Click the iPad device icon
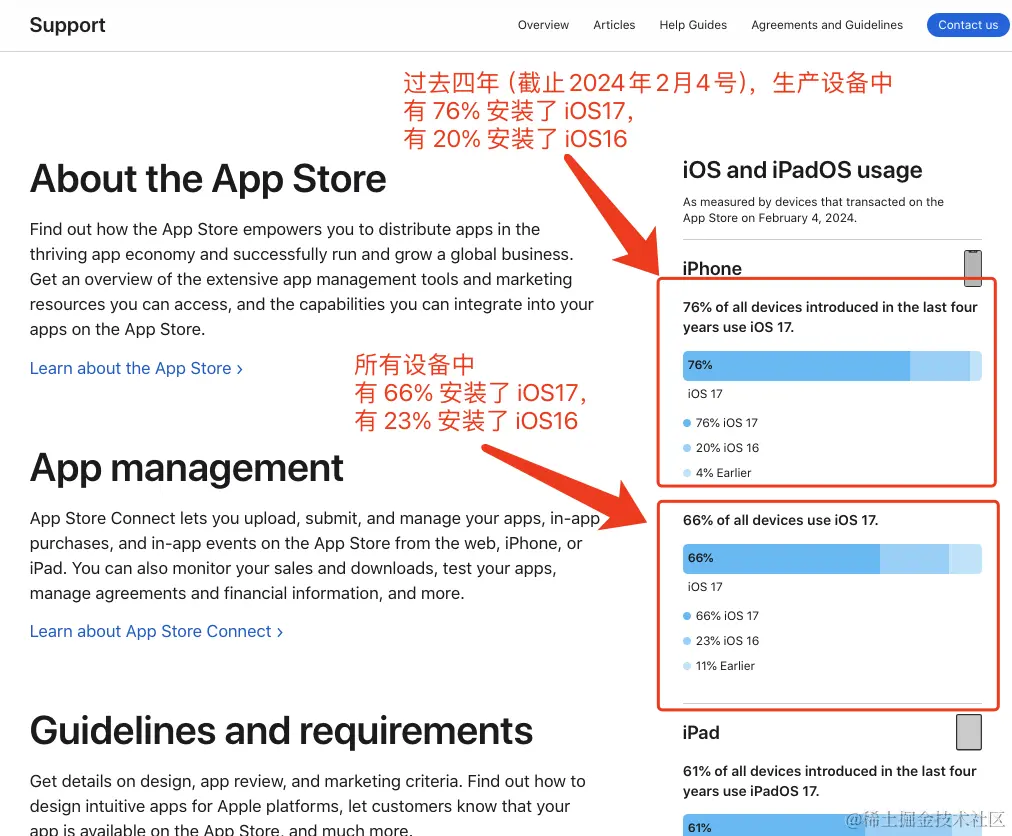Screen dimensions: 1012x836 click(x=969, y=732)
